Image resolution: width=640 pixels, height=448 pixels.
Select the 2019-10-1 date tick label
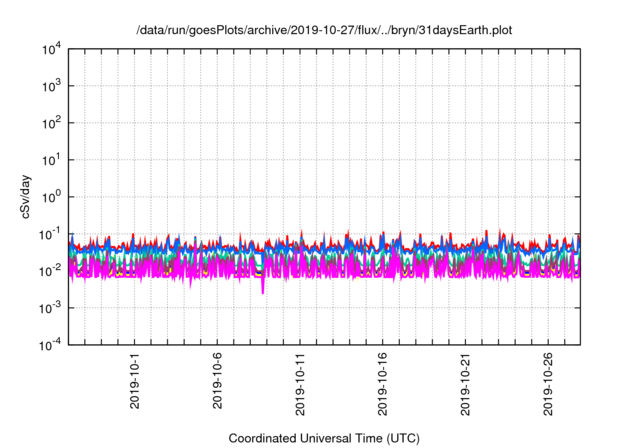pos(135,381)
